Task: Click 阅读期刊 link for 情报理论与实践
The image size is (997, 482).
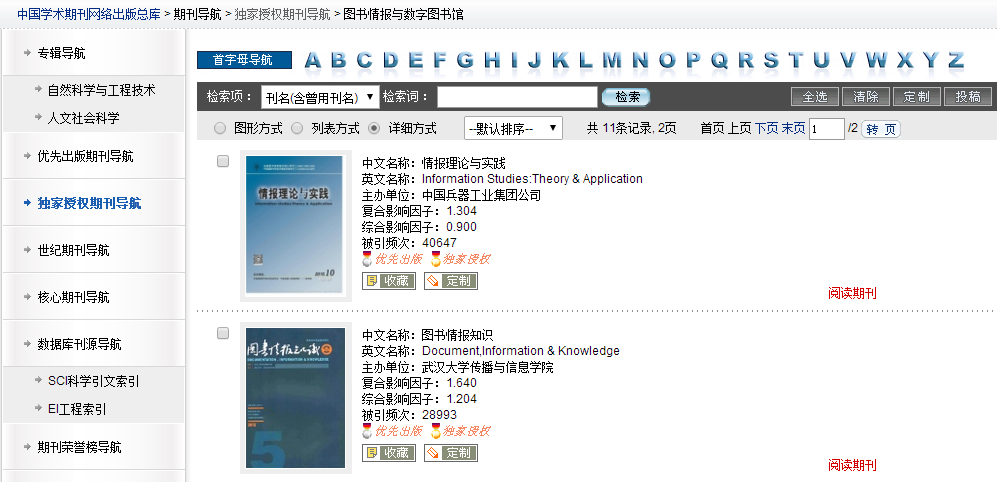Action: pos(852,293)
